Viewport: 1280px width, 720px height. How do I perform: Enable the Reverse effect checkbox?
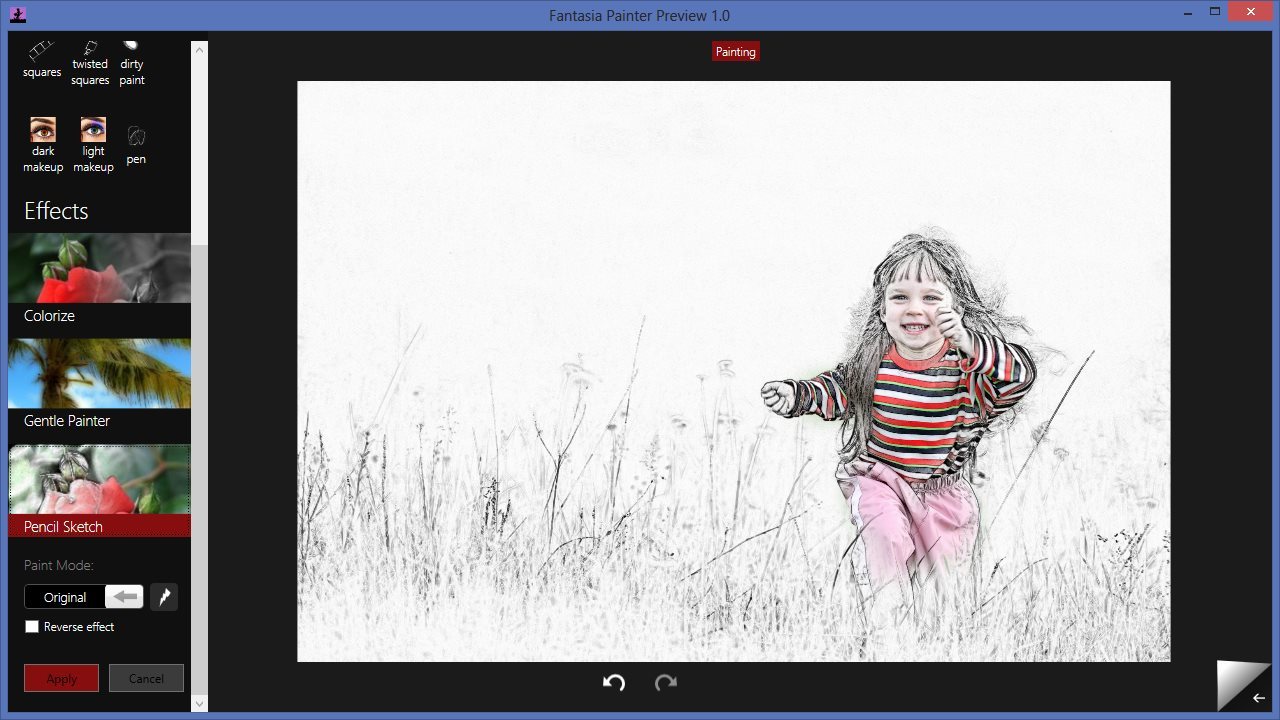(32, 627)
